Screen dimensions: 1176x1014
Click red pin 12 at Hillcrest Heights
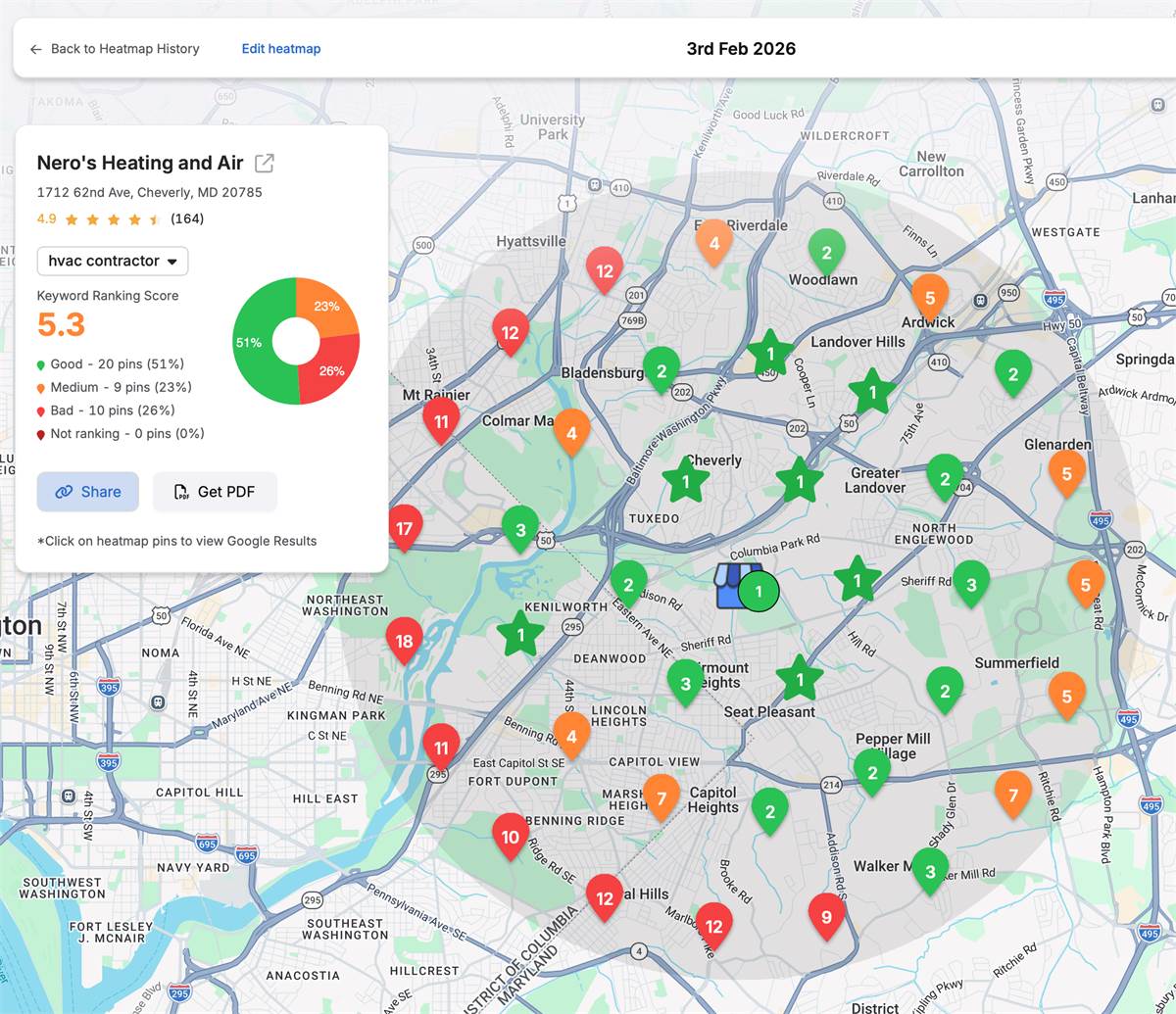[605, 899]
